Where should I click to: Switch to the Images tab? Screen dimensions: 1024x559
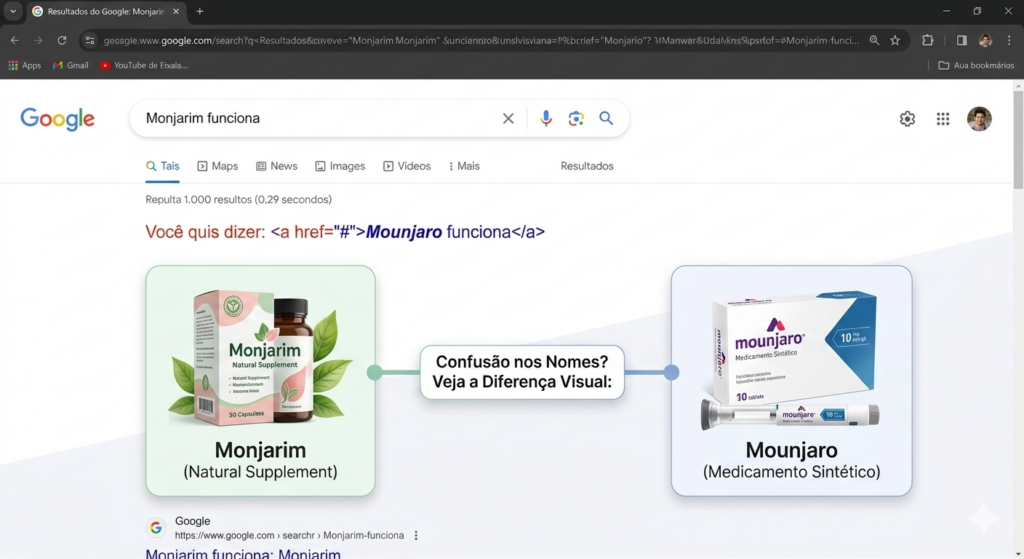[x=340, y=166]
